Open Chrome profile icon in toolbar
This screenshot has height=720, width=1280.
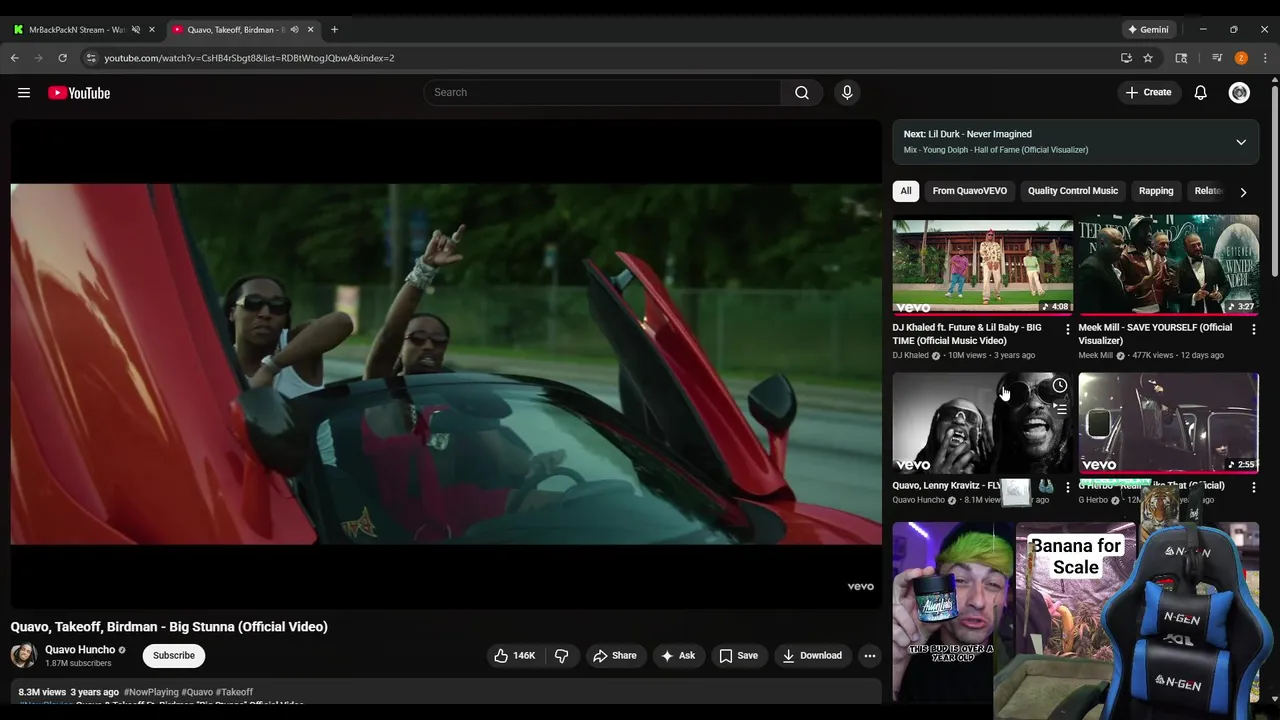[x=1241, y=58]
